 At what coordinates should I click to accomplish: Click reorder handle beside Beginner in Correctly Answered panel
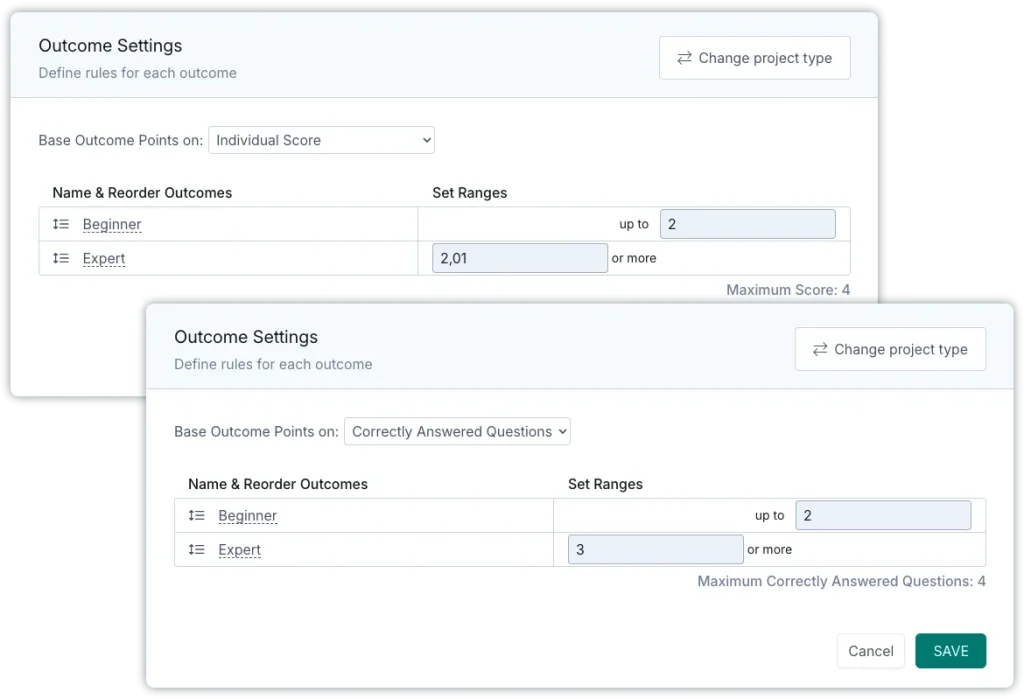(x=197, y=516)
